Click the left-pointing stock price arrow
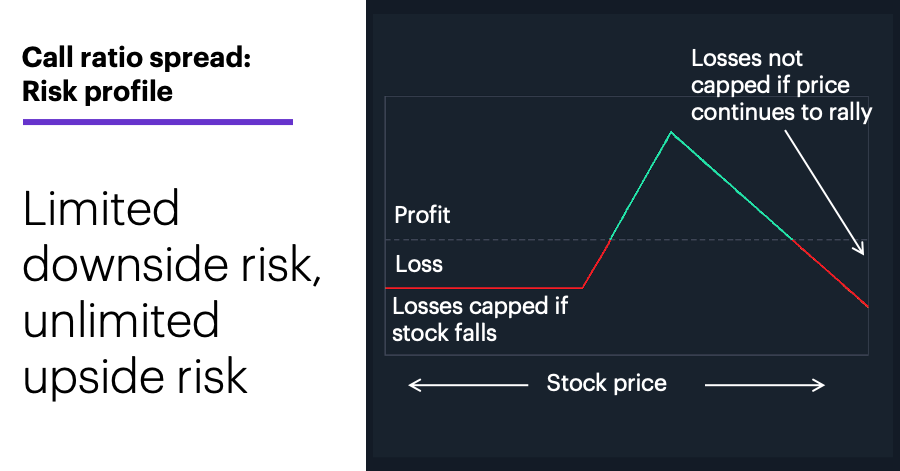The image size is (900, 471). coord(468,385)
